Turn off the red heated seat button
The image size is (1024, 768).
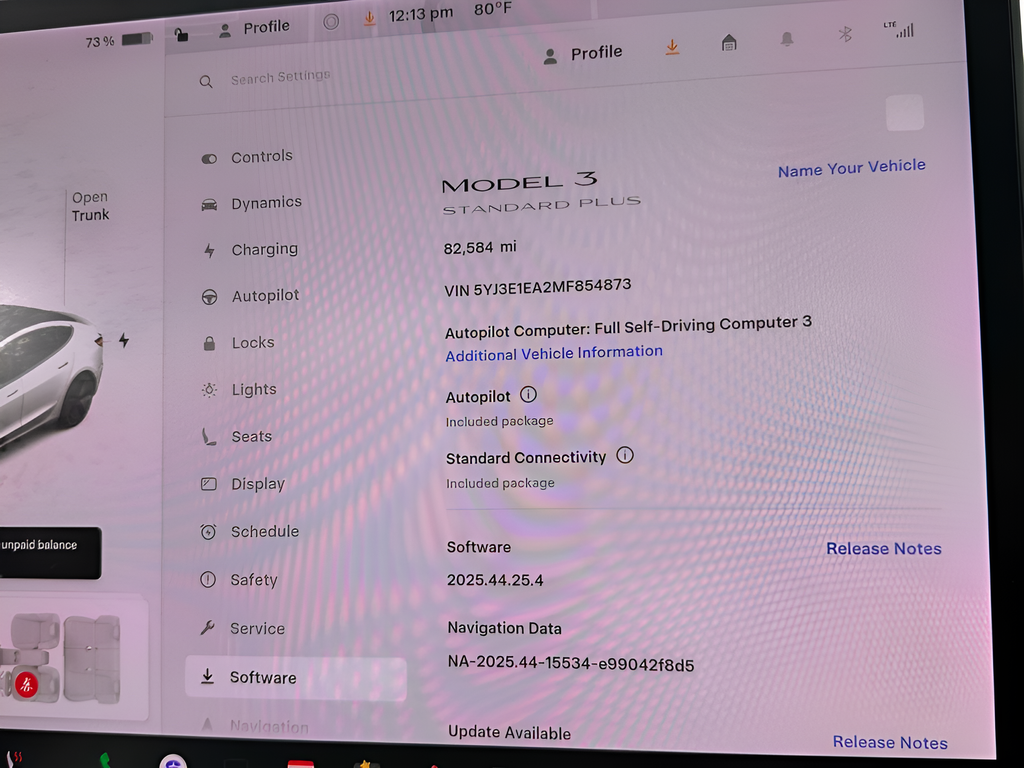(27, 684)
